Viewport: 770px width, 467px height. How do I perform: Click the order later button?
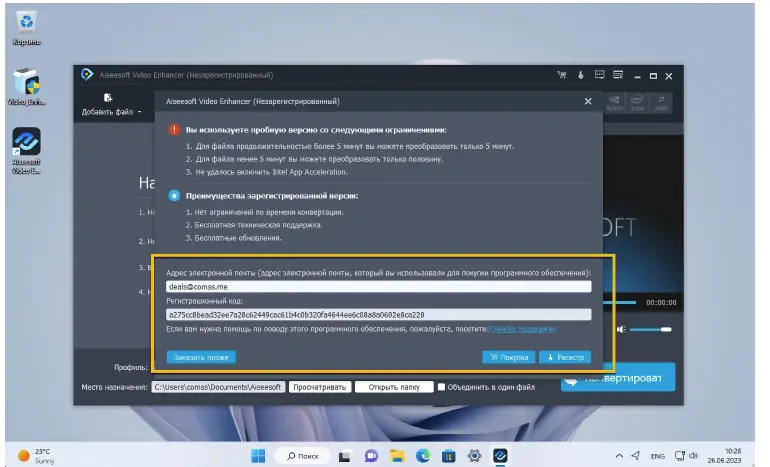pyautogui.click(x=201, y=357)
